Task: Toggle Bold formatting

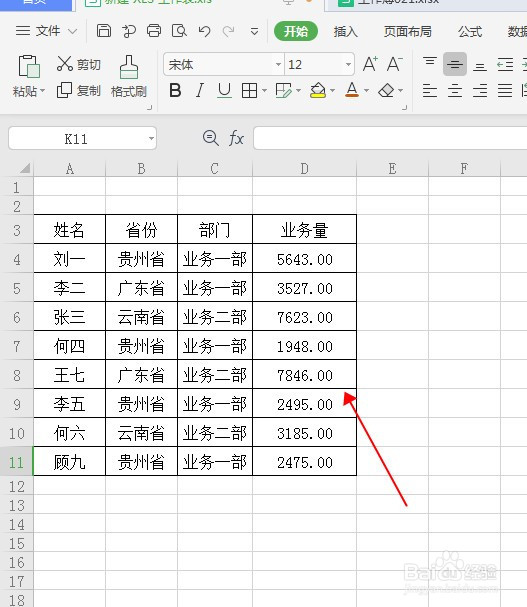Action: click(x=175, y=91)
